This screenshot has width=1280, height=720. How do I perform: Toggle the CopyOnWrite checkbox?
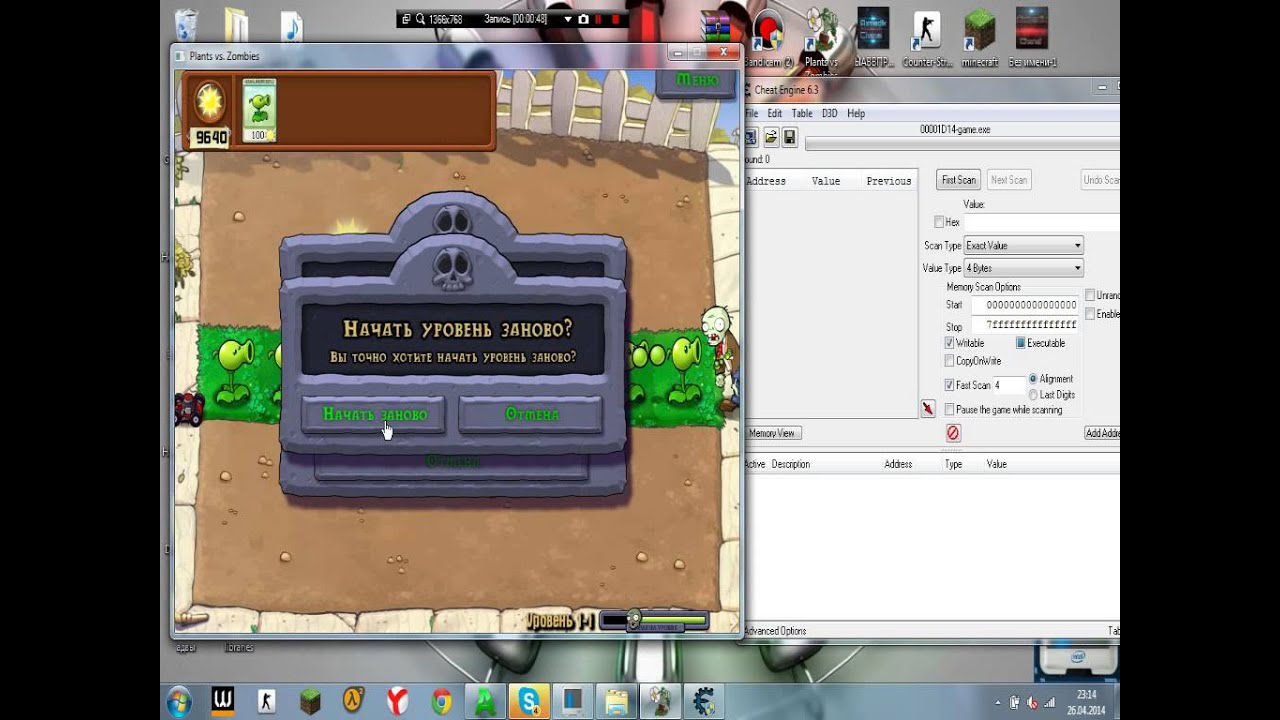click(949, 361)
